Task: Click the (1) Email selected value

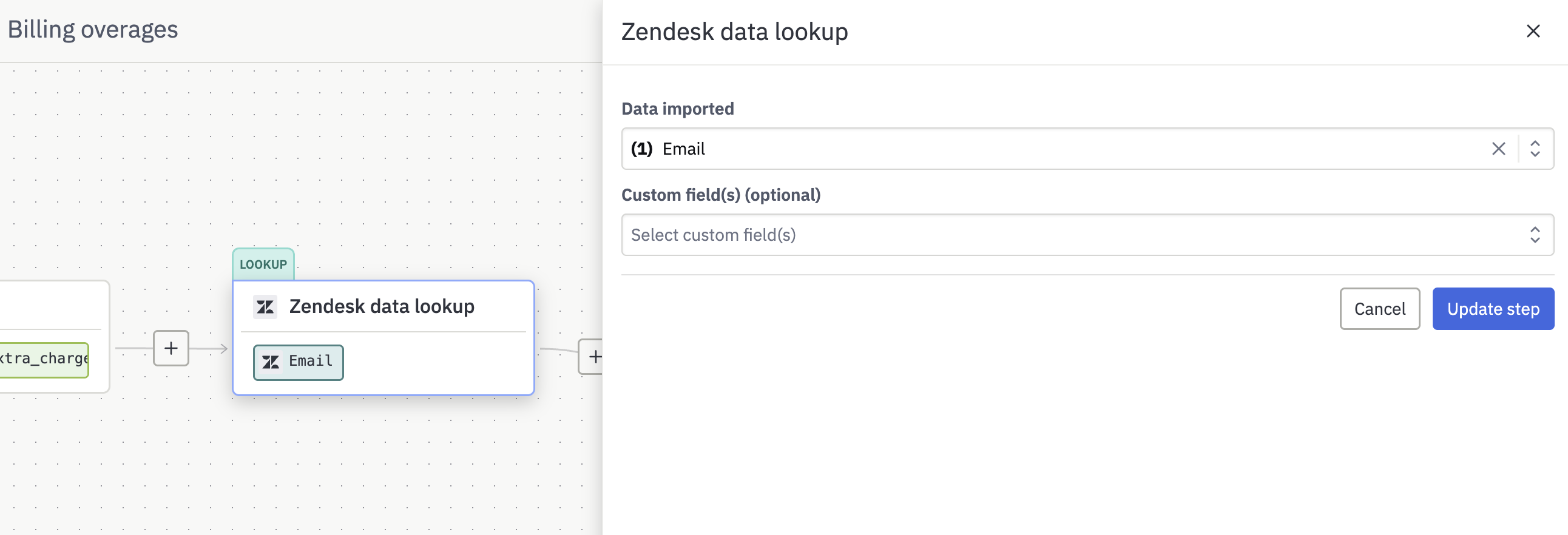Action: (667, 149)
